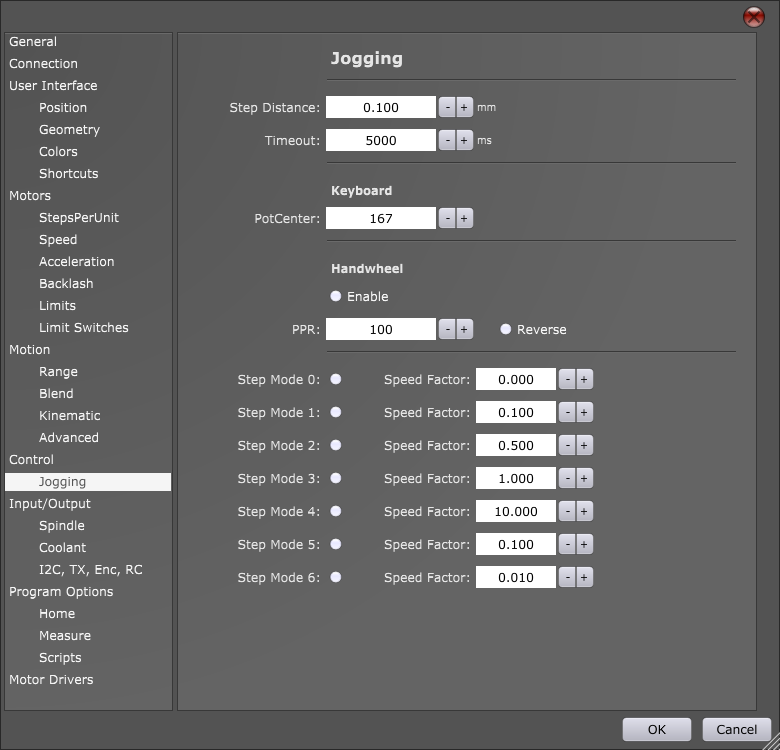Select Step Mode 2 radio button
Image resolution: width=780 pixels, height=750 pixels.
pyautogui.click(x=336, y=446)
